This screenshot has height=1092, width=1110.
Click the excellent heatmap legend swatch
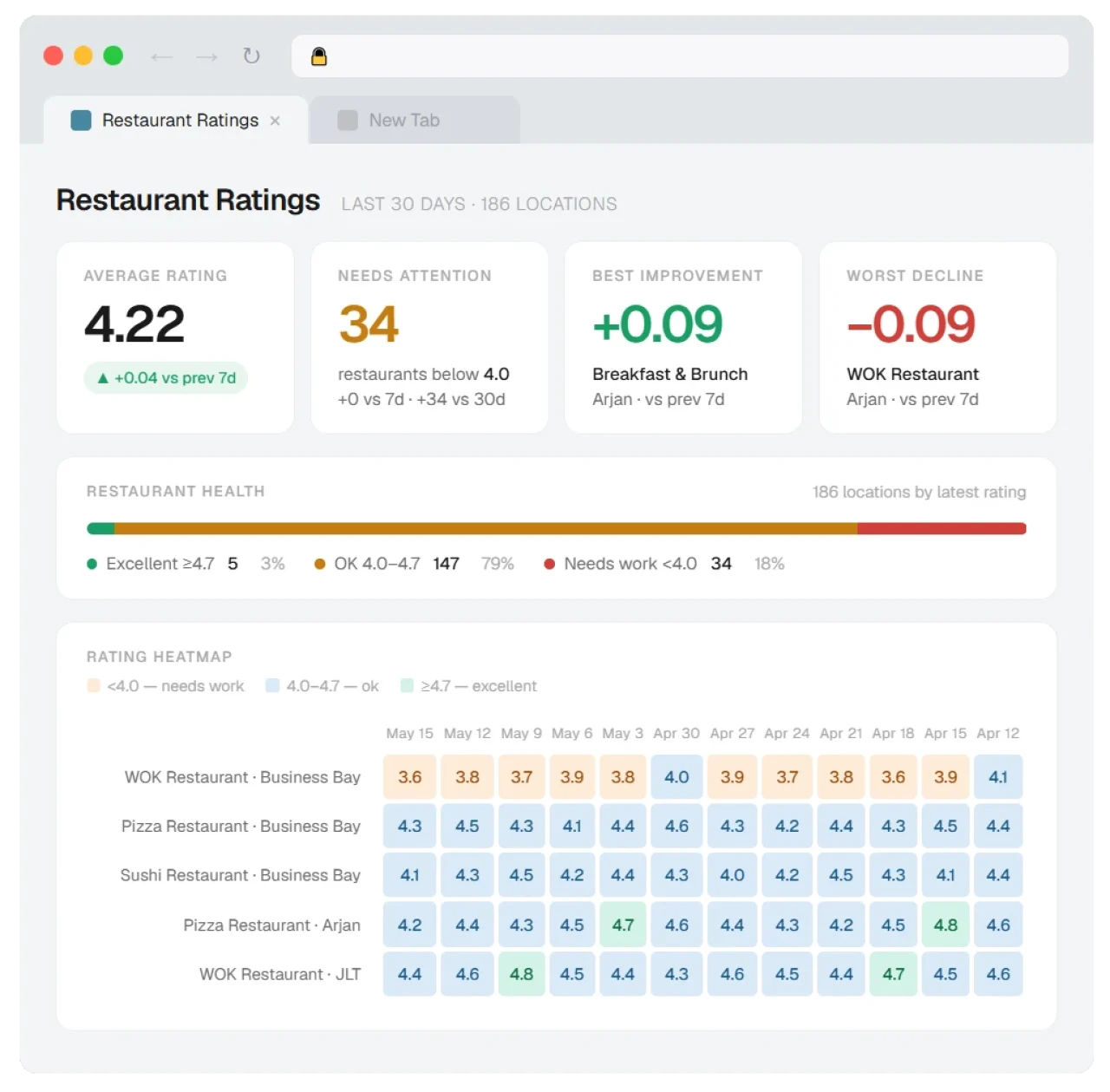coord(407,685)
